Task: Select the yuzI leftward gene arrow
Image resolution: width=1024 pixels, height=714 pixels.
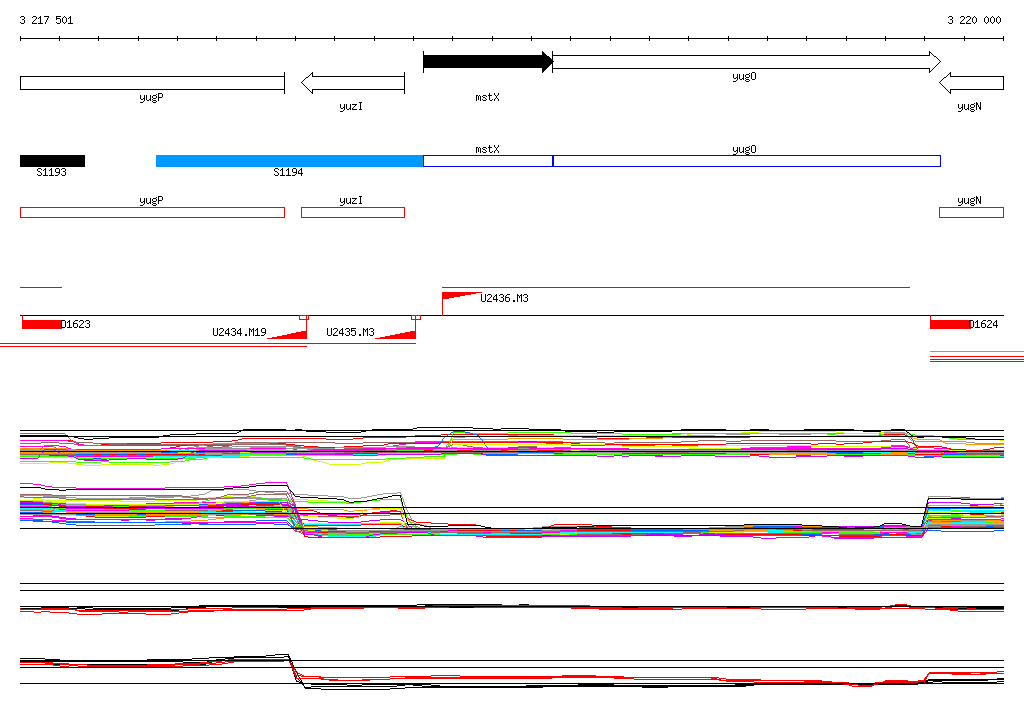Action: point(353,83)
